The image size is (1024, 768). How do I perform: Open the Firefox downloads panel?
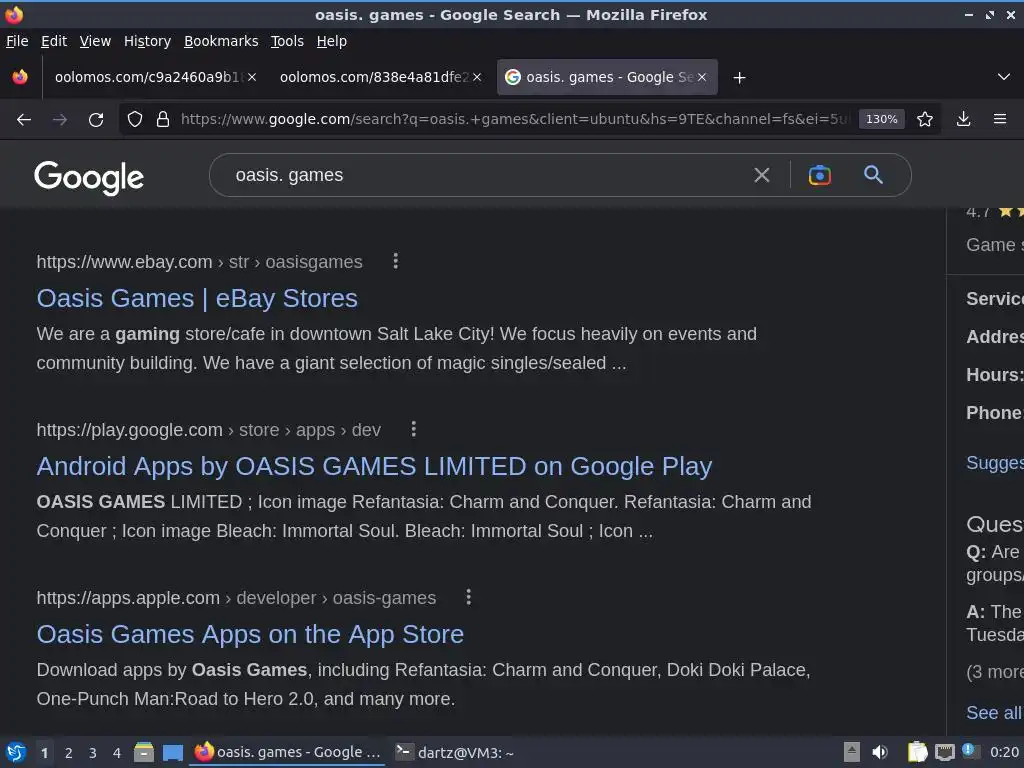click(963, 119)
